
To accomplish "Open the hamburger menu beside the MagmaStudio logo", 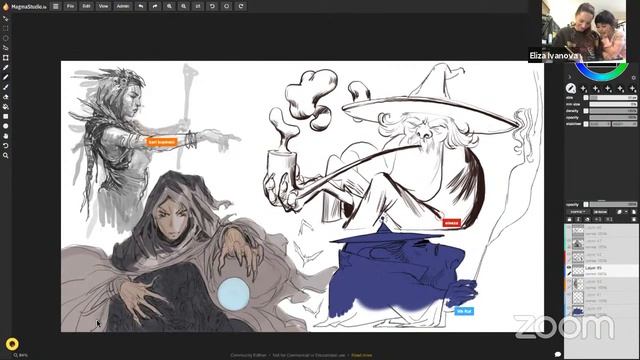I will coord(56,7).
